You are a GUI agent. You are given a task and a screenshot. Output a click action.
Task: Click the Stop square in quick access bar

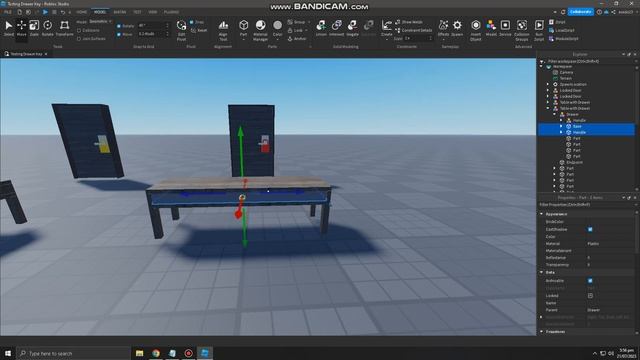pyautogui.click(x=54, y=12)
